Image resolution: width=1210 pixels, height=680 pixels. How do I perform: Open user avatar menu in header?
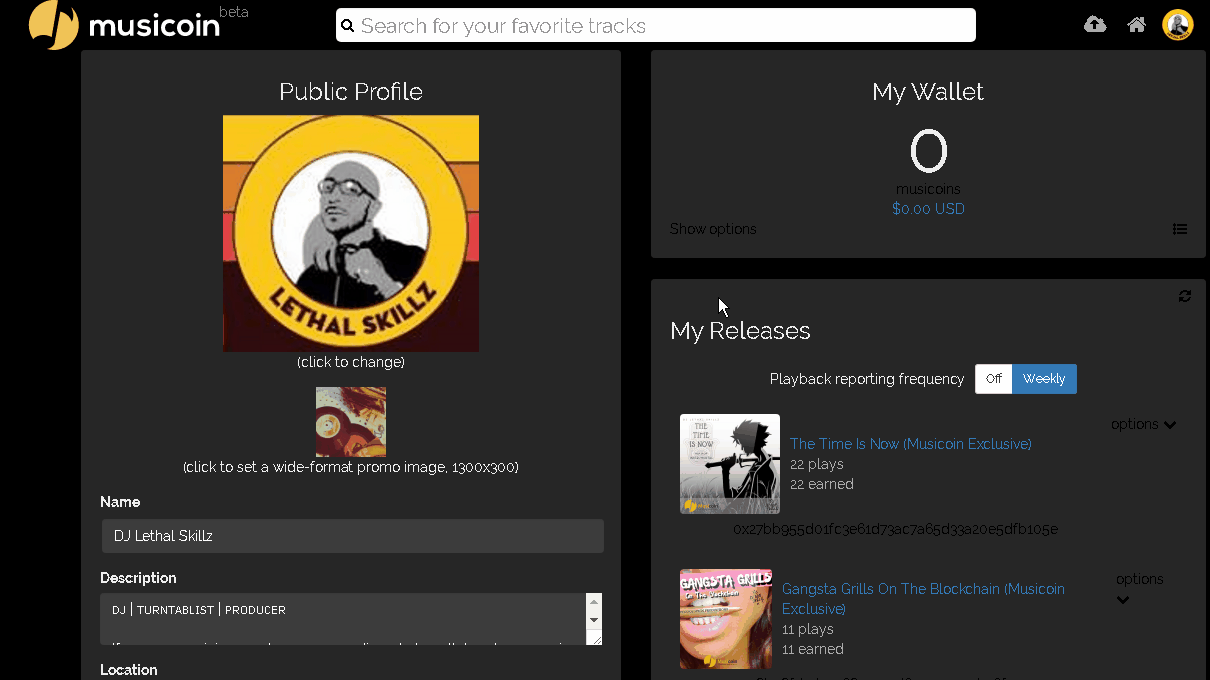(1178, 25)
